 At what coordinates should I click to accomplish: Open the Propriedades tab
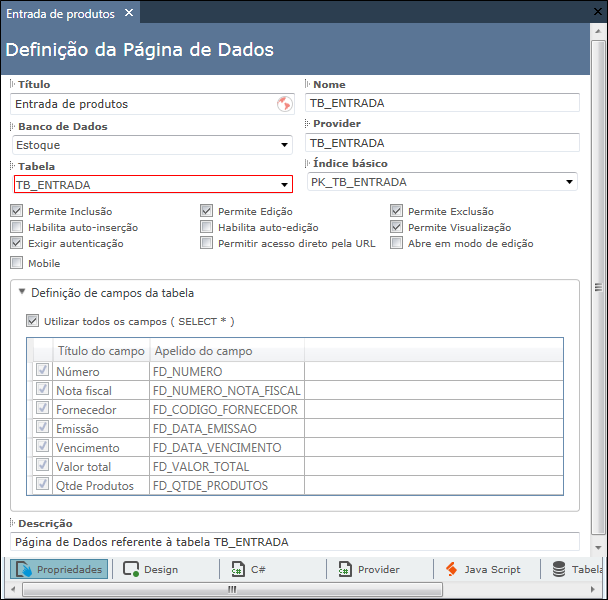59,569
